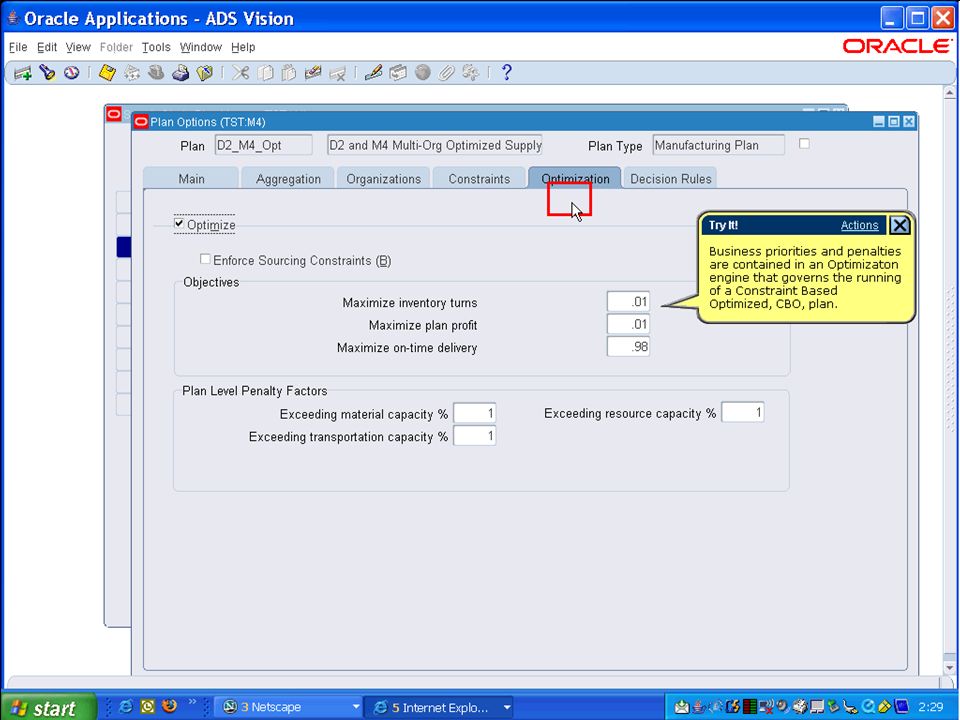Switch to 3 Netscape taskbar button
Screen dimensions: 960x720
tap(289, 707)
